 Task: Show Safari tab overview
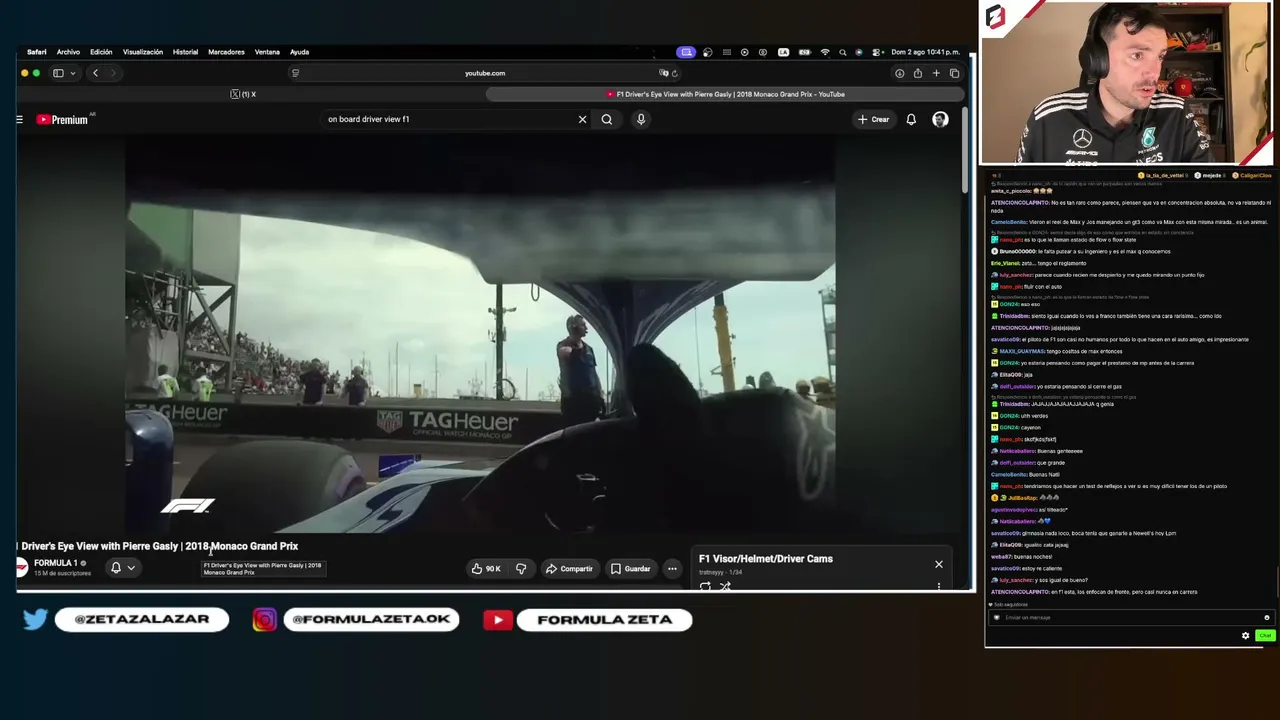click(x=954, y=73)
